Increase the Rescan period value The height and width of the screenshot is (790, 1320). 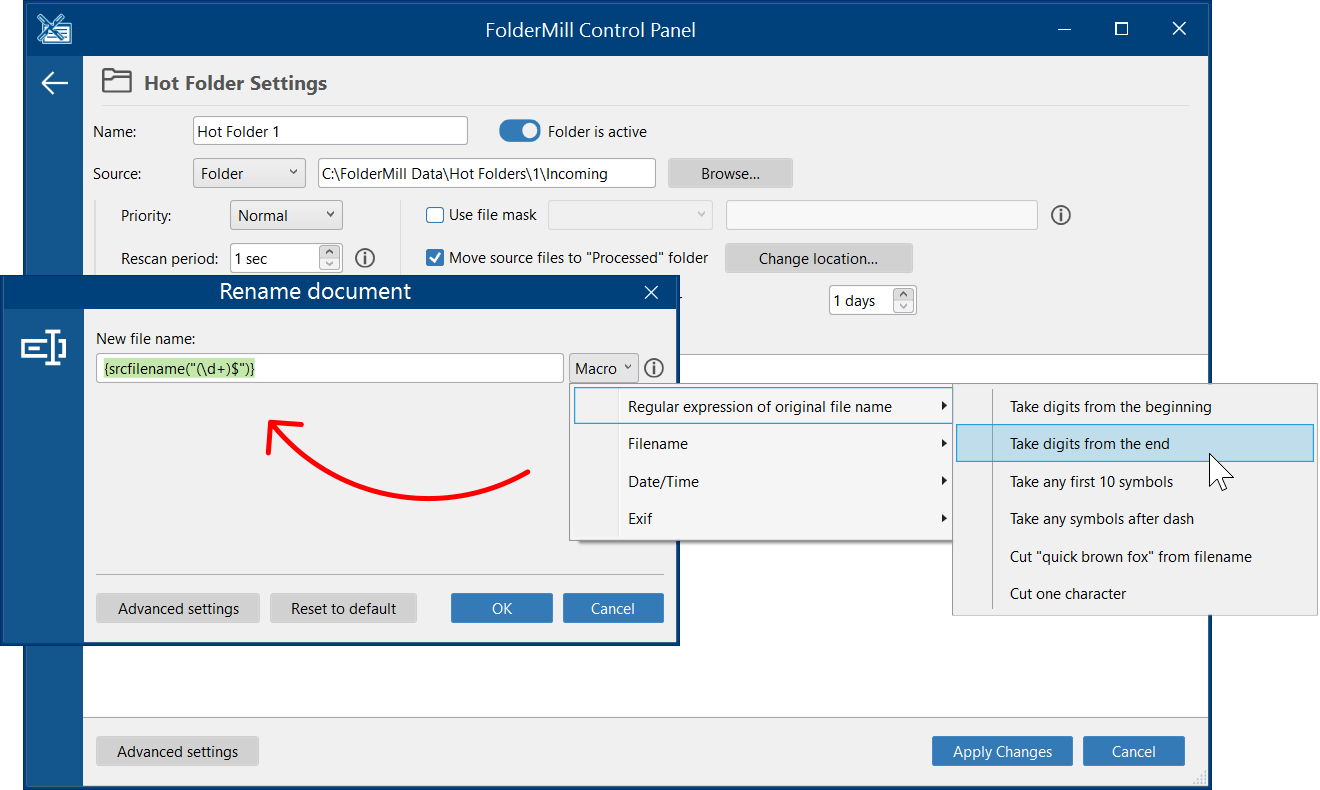(x=331, y=252)
